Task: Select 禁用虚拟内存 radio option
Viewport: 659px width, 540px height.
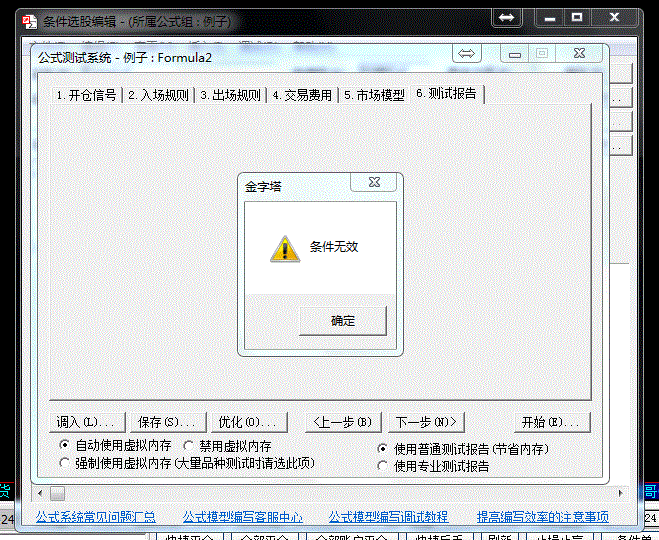Action: 189,445
